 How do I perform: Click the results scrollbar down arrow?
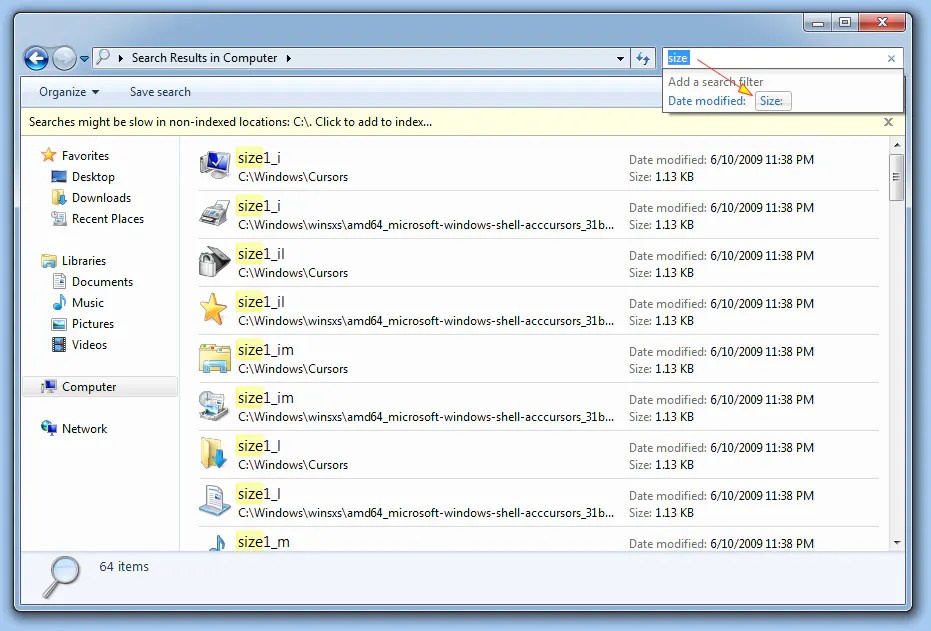897,543
